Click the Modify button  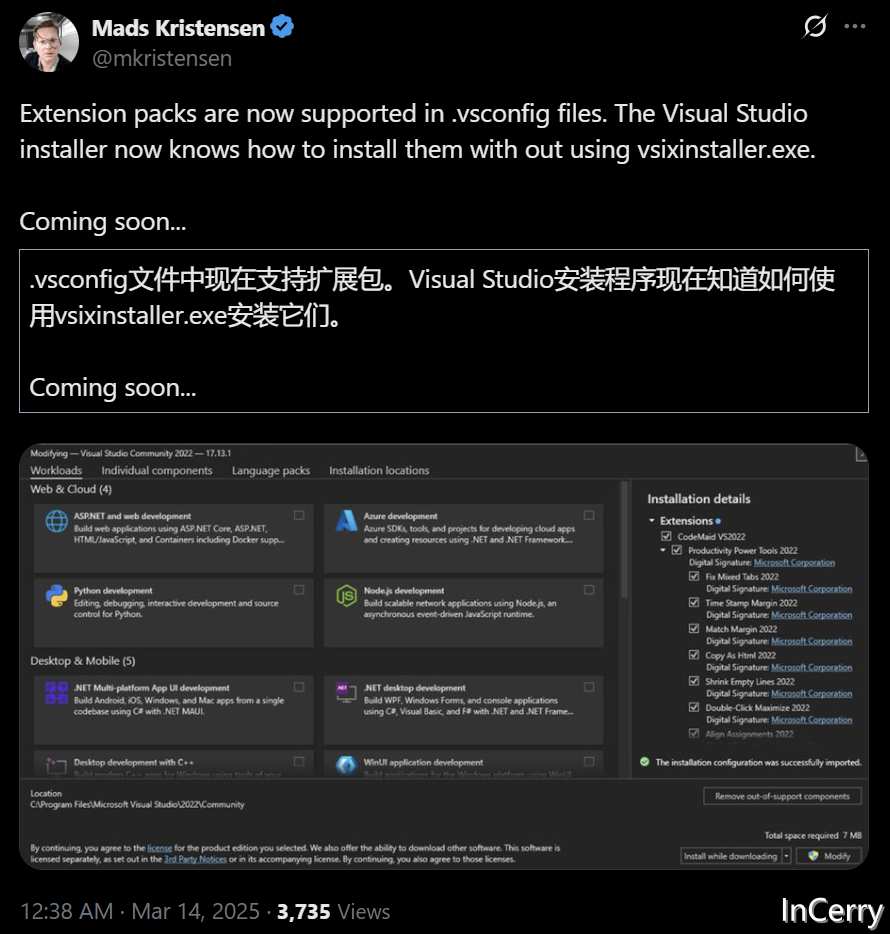click(x=829, y=856)
